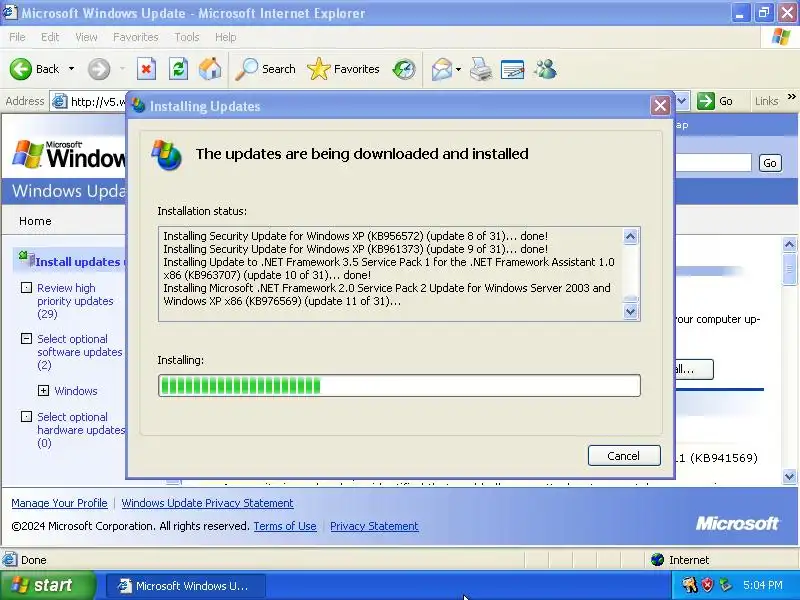Toggle the Review high priority updates box
The width and height of the screenshot is (800, 600).
click(x=26, y=288)
